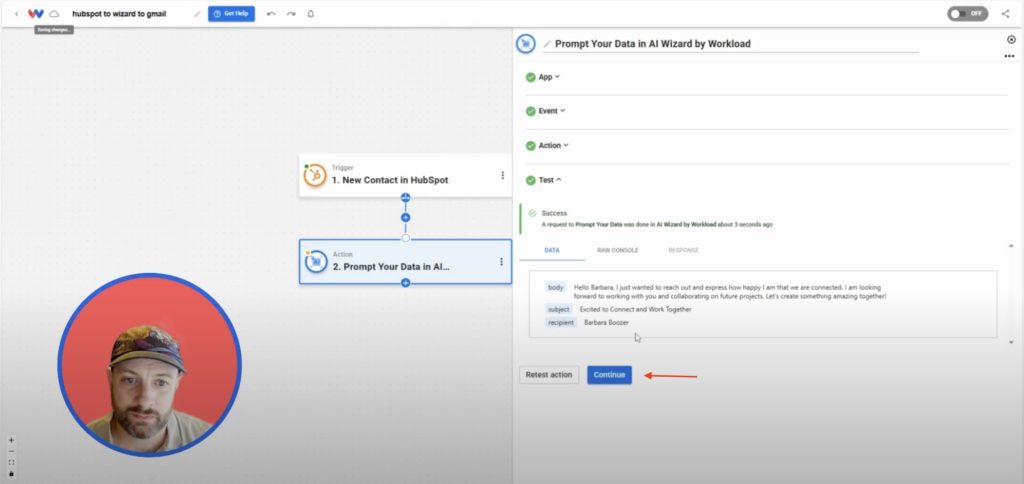Click the cloud saving status icon
Image resolution: width=1024 pixels, height=484 pixels.
(x=54, y=14)
